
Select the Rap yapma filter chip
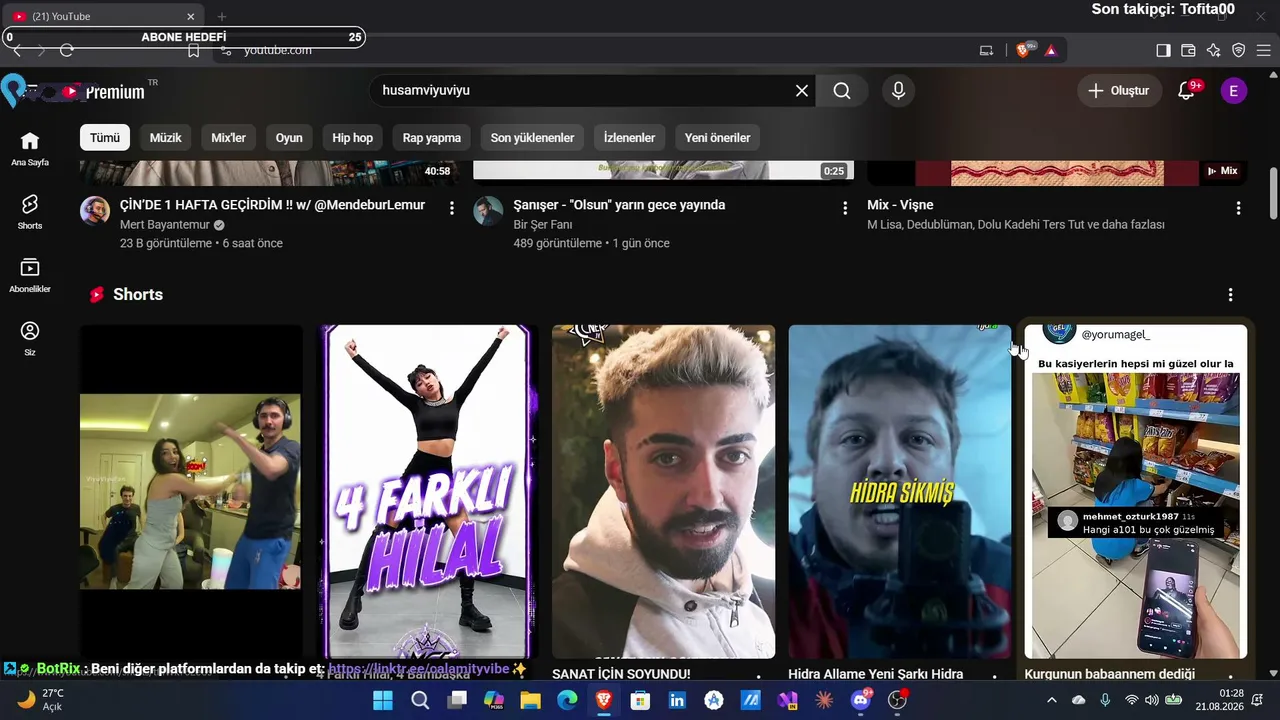432,138
